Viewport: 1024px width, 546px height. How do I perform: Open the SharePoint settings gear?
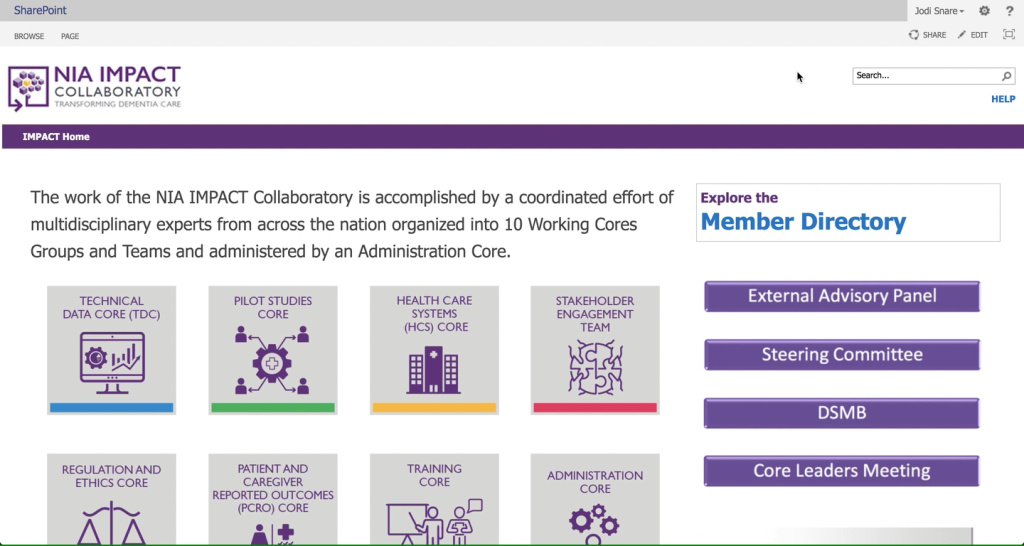click(x=984, y=10)
